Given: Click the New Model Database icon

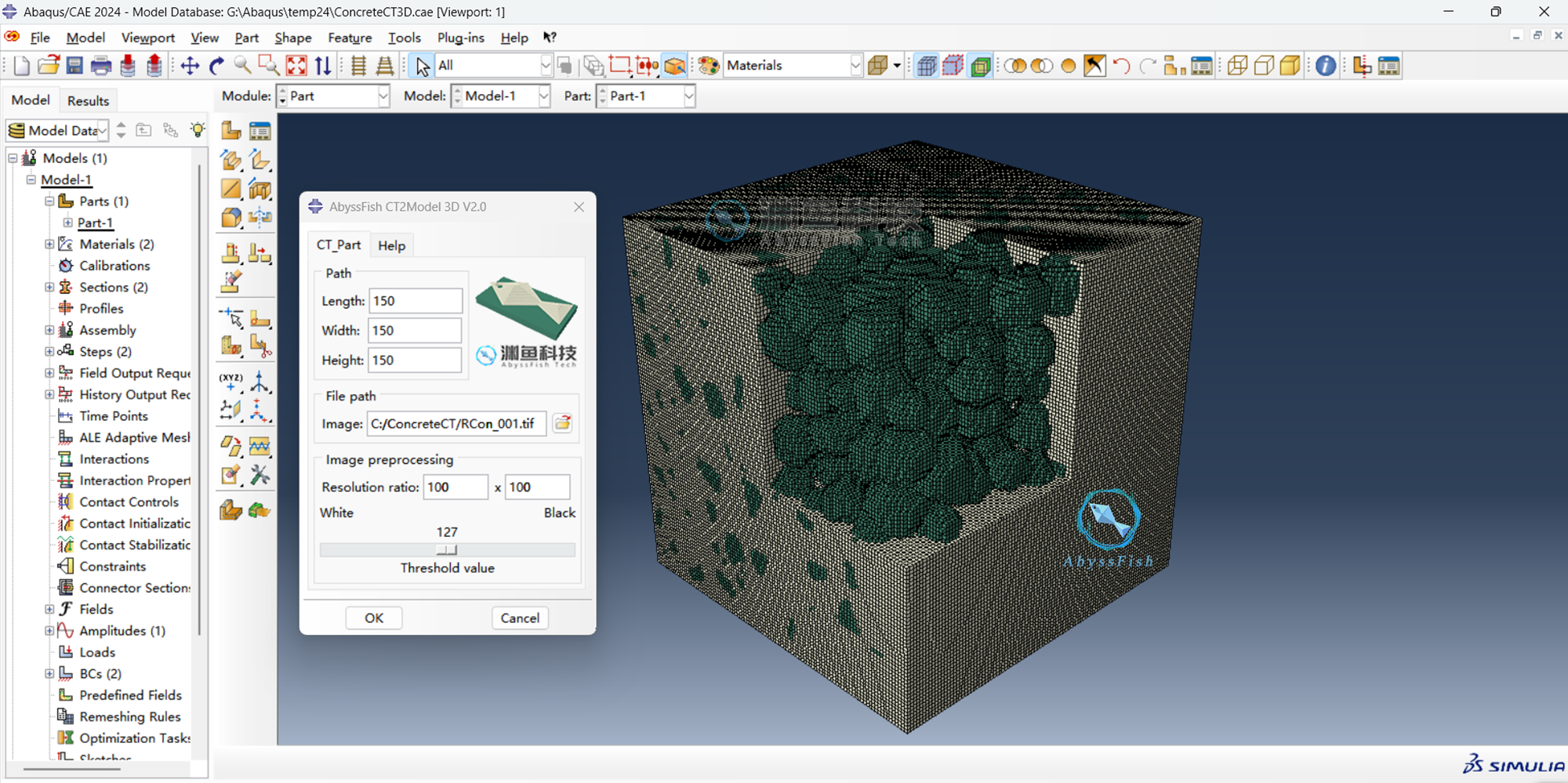Looking at the screenshot, I should [22, 66].
